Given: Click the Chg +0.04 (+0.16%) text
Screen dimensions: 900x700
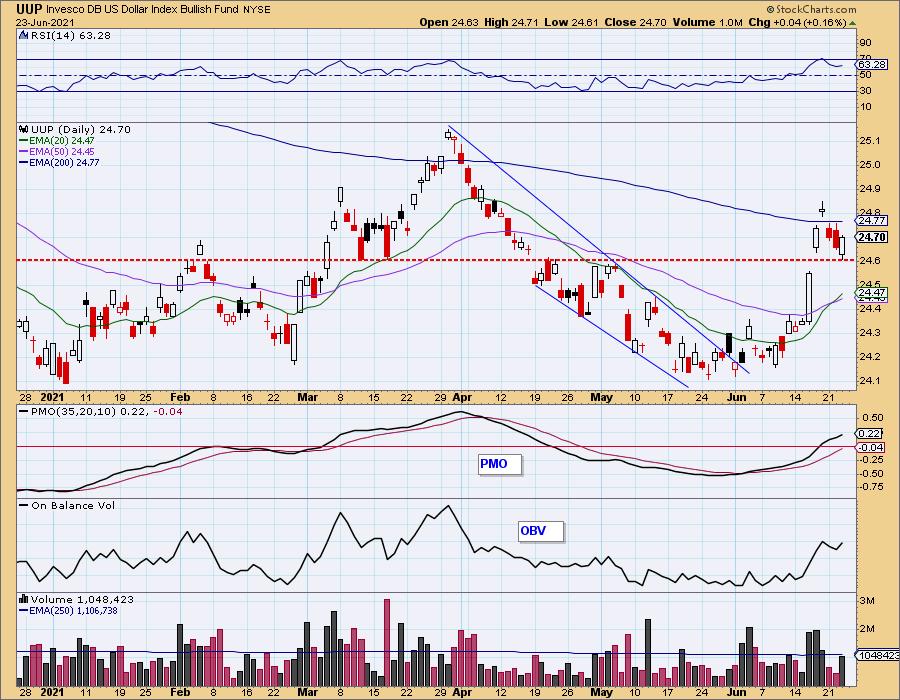Looking at the screenshot, I should point(797,22).
